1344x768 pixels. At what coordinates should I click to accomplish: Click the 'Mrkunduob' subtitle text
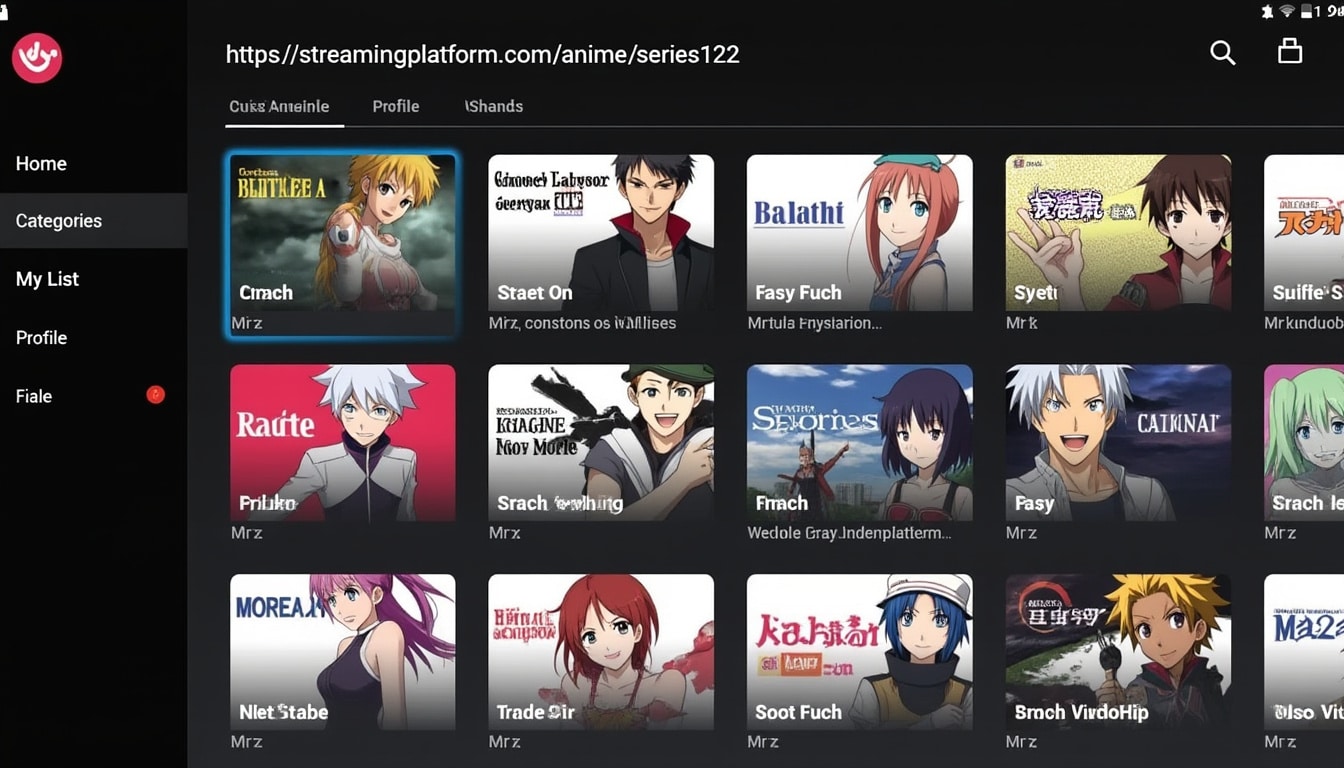(1304, 323)
